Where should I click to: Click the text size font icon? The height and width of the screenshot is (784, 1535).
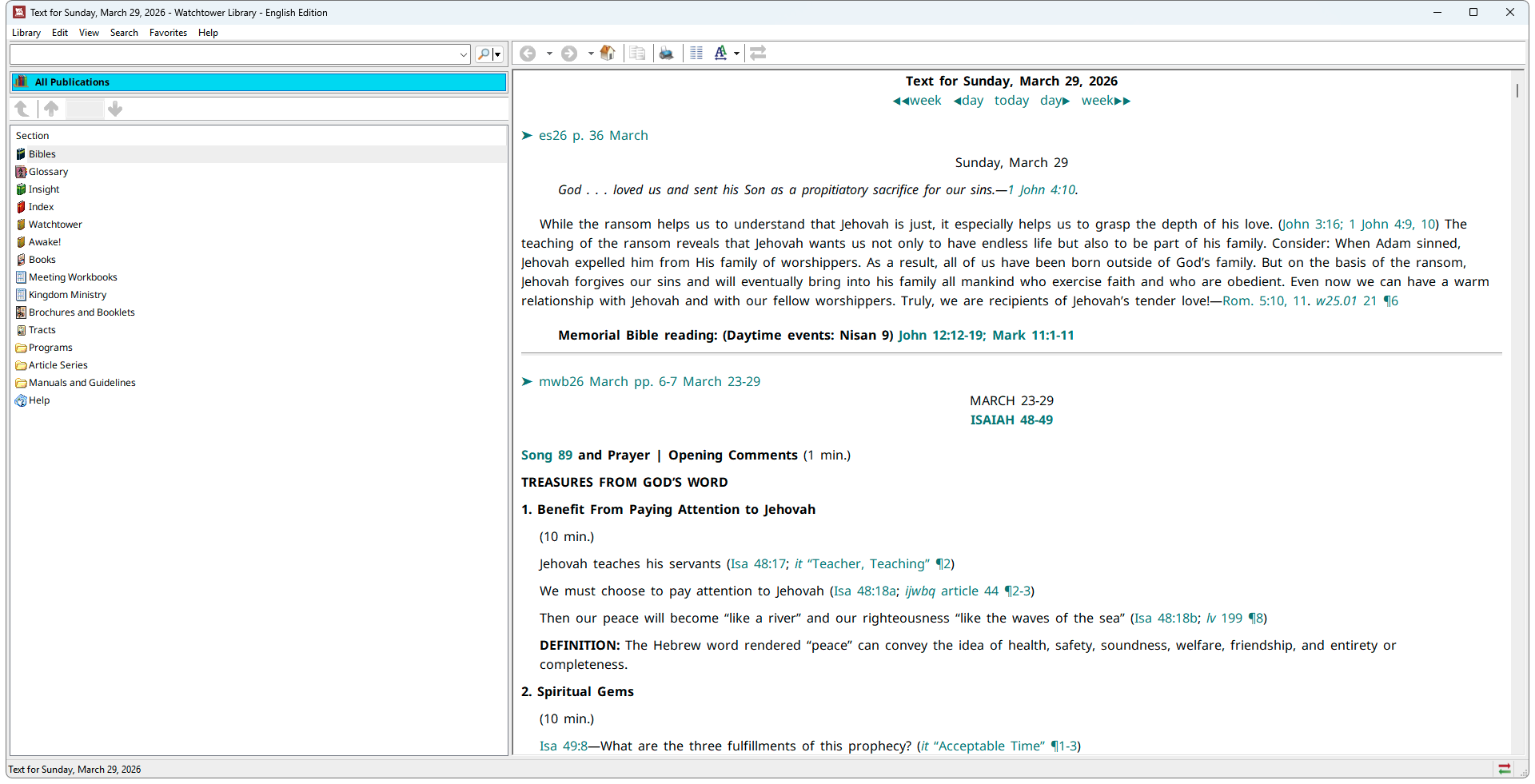coord(720,54)
